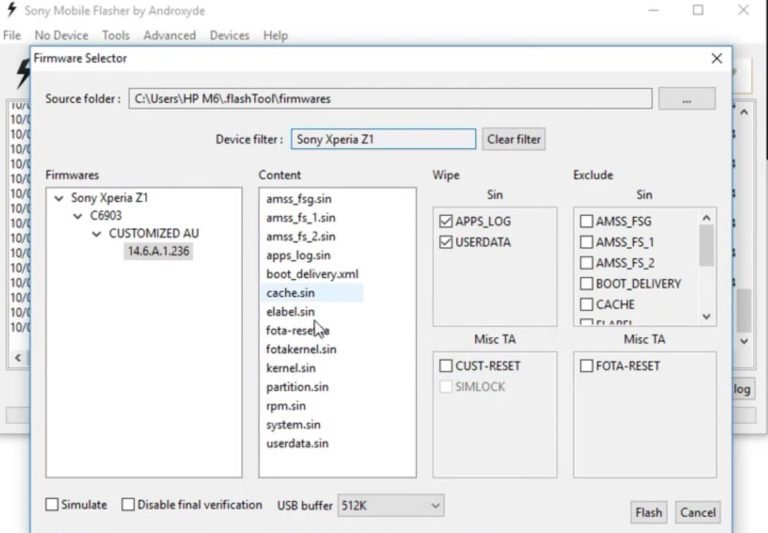The width and height of the screenshot is (768, 533).
Task: Click the Sony Mobile Flasher app icon
Action: [x=11, y=11]
